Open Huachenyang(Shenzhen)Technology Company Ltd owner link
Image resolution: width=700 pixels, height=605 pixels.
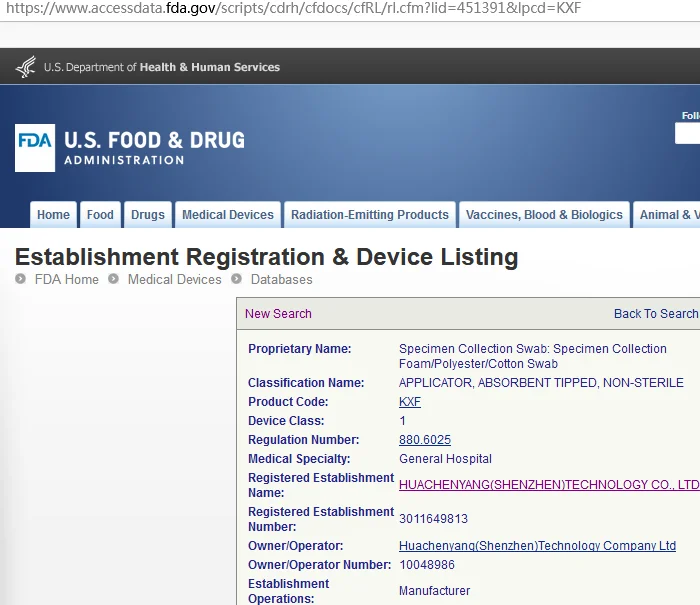(x=538, y=546)
